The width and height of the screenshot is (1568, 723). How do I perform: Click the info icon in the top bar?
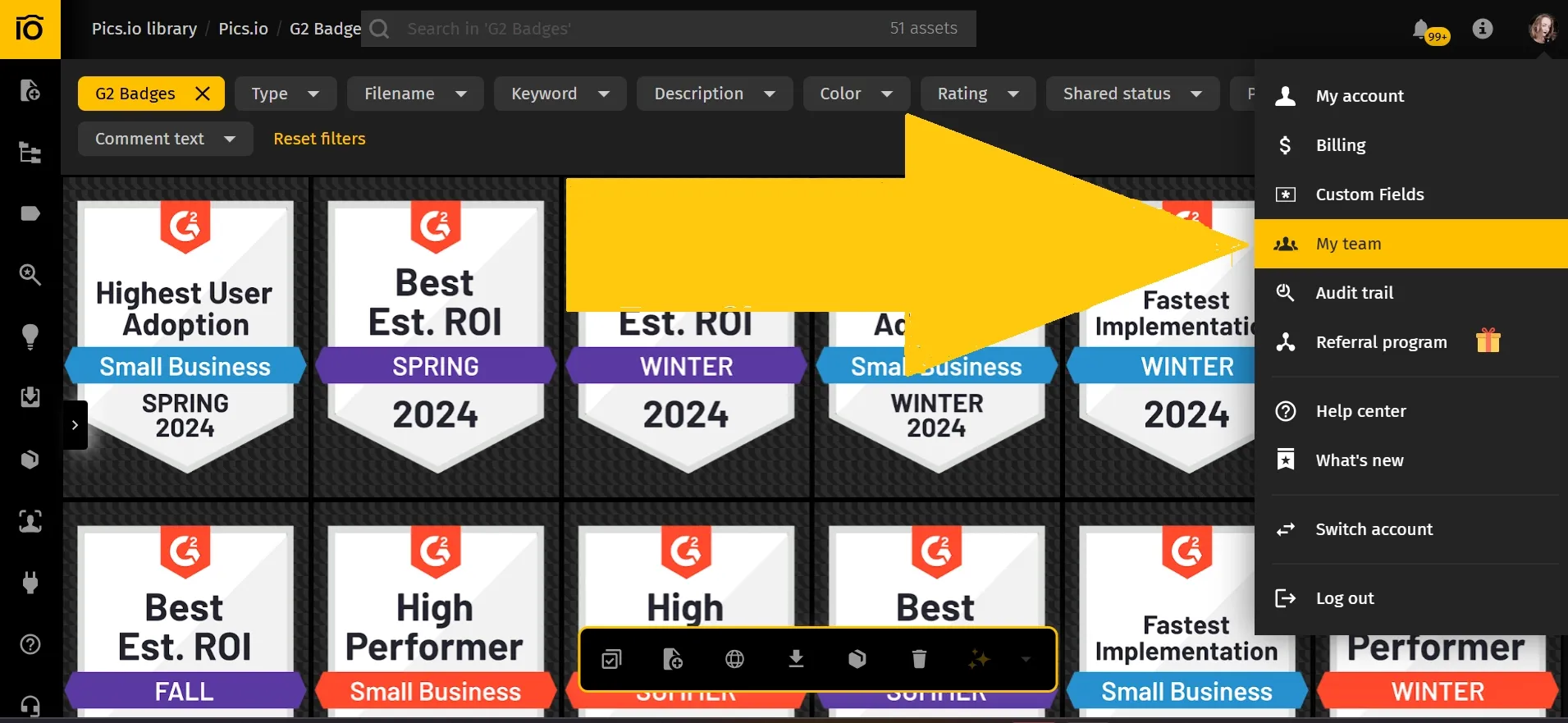[1482, 29]
